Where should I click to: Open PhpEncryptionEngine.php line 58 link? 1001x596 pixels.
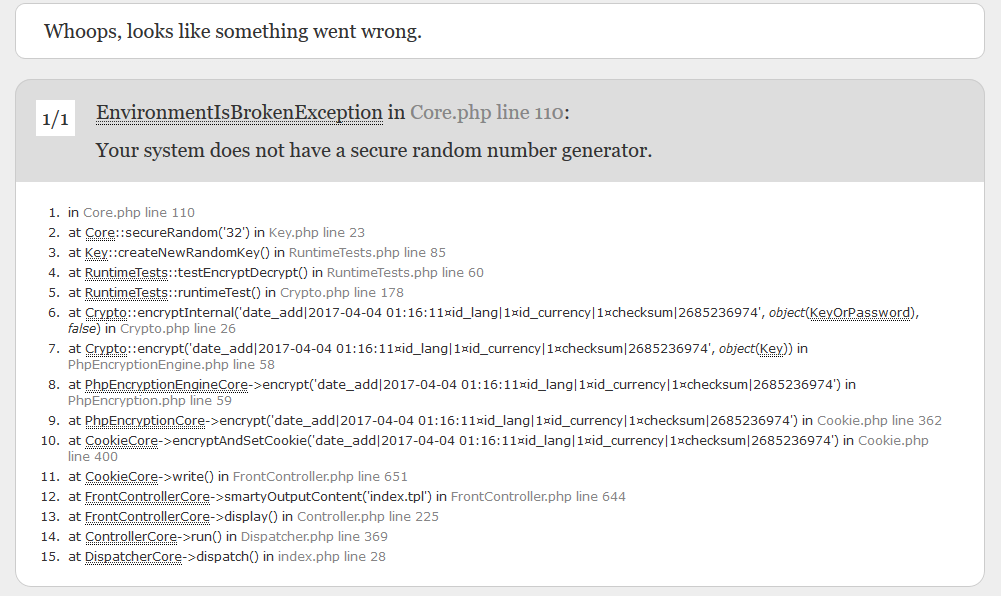coord(171,364)
